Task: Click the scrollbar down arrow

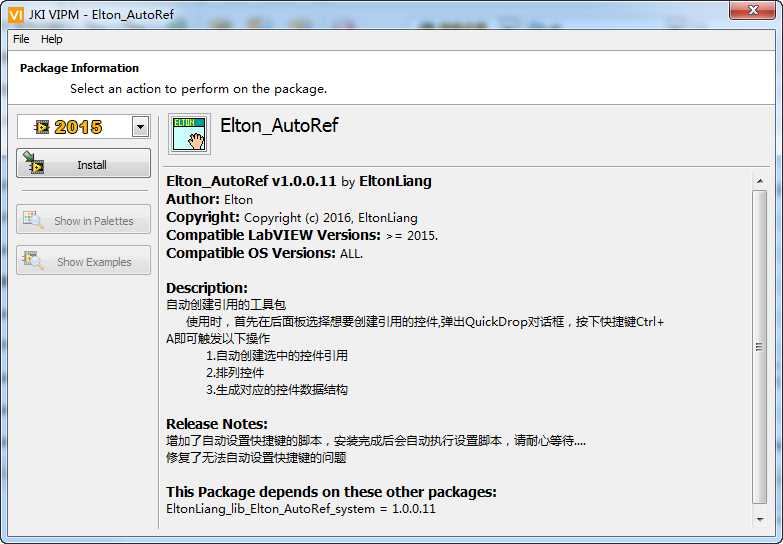Action: pos(760,520)
